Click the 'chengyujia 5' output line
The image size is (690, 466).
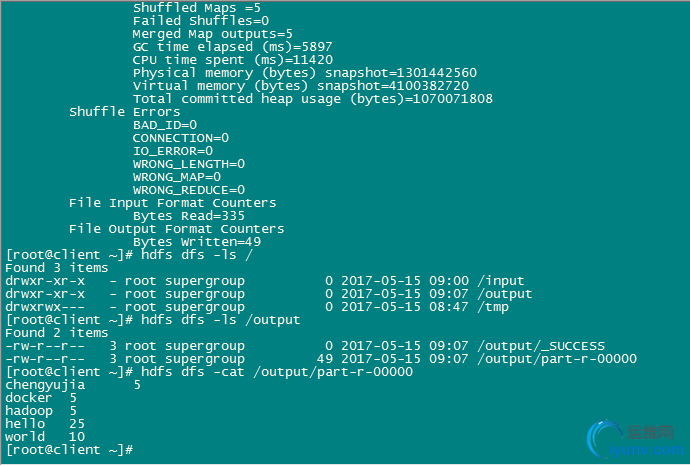pos(73,385)
